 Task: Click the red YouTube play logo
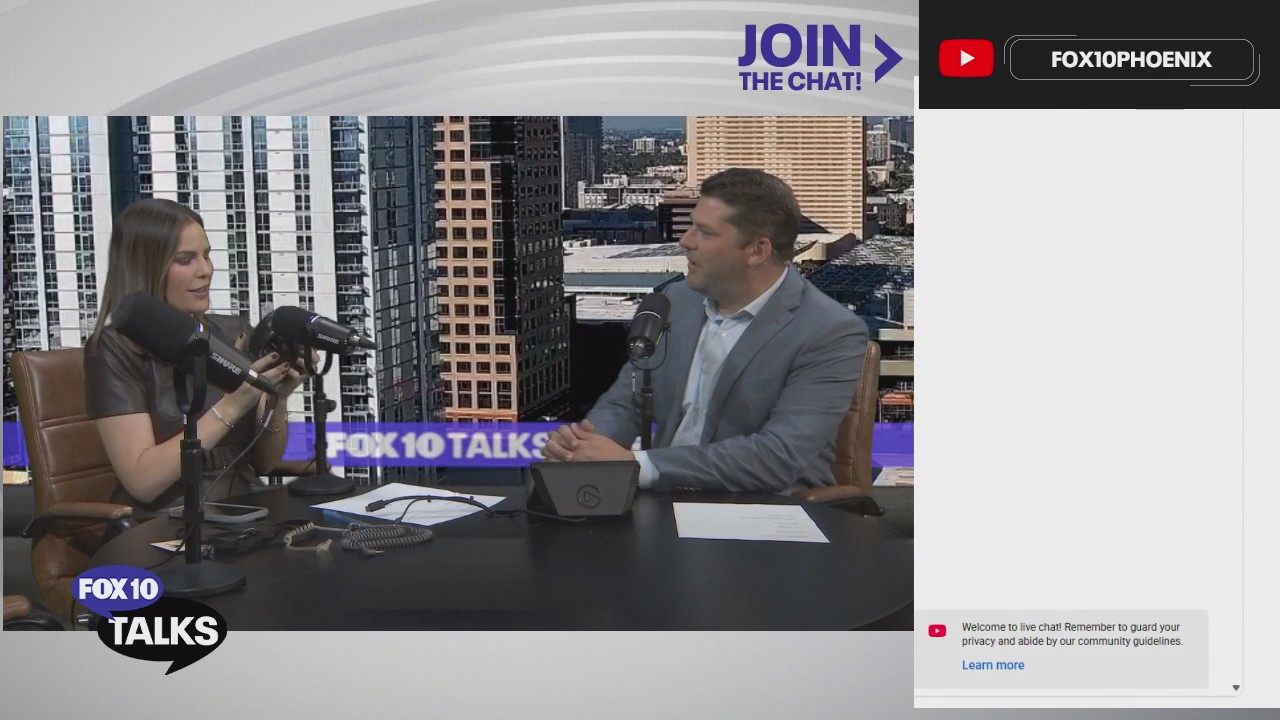point(966,59)
